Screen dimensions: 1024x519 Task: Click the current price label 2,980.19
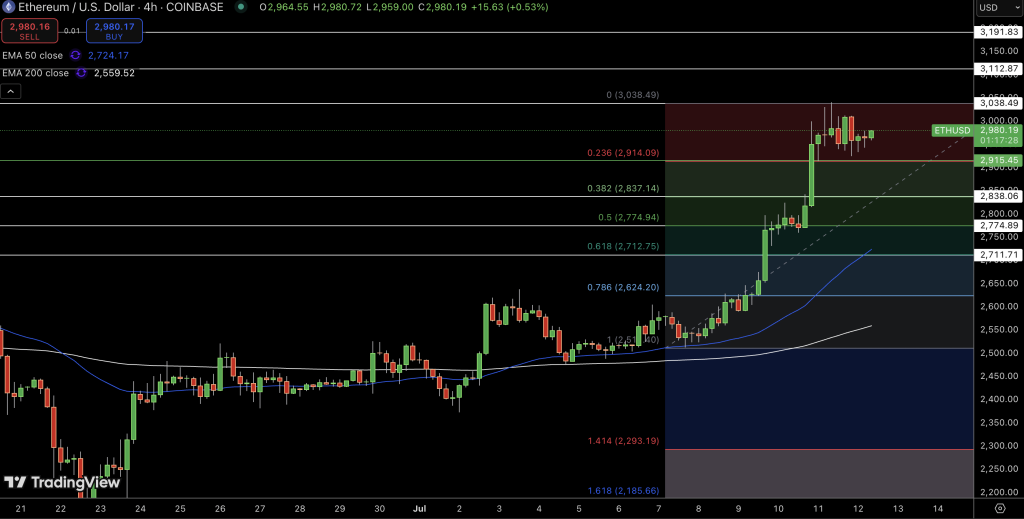pos(997,130)
